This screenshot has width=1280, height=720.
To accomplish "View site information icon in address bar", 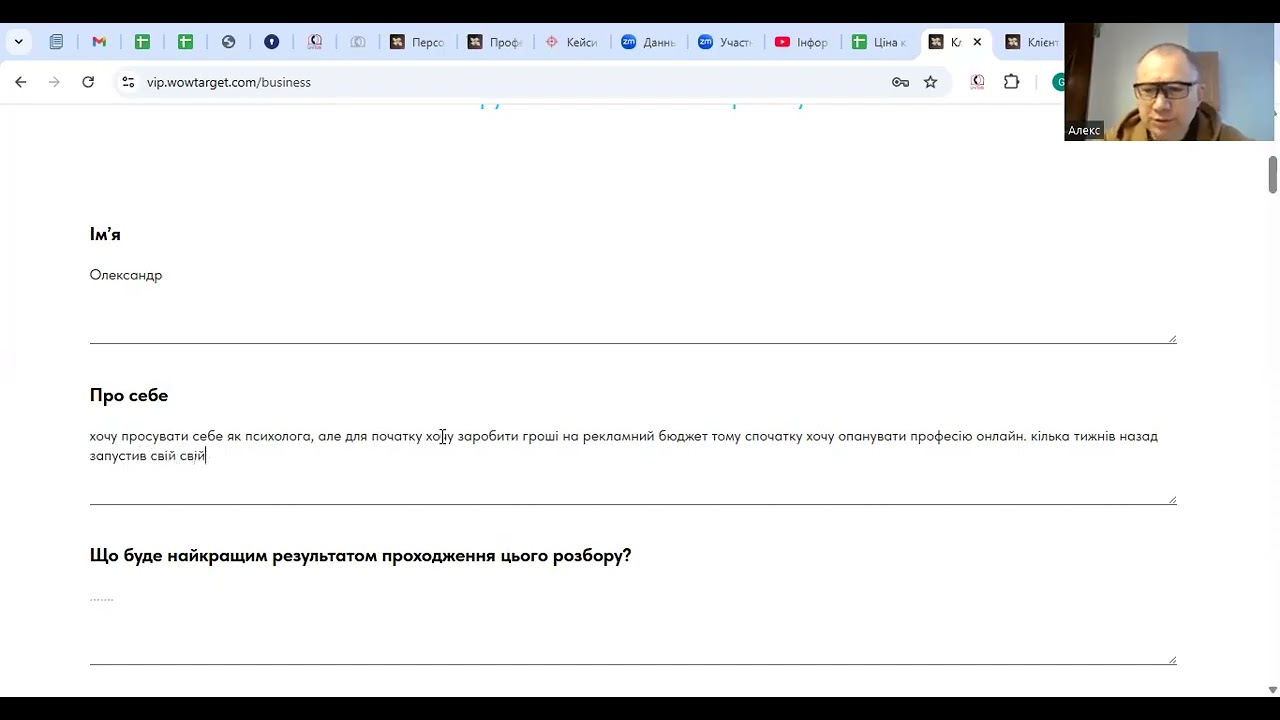I will [x=127, y=82].
